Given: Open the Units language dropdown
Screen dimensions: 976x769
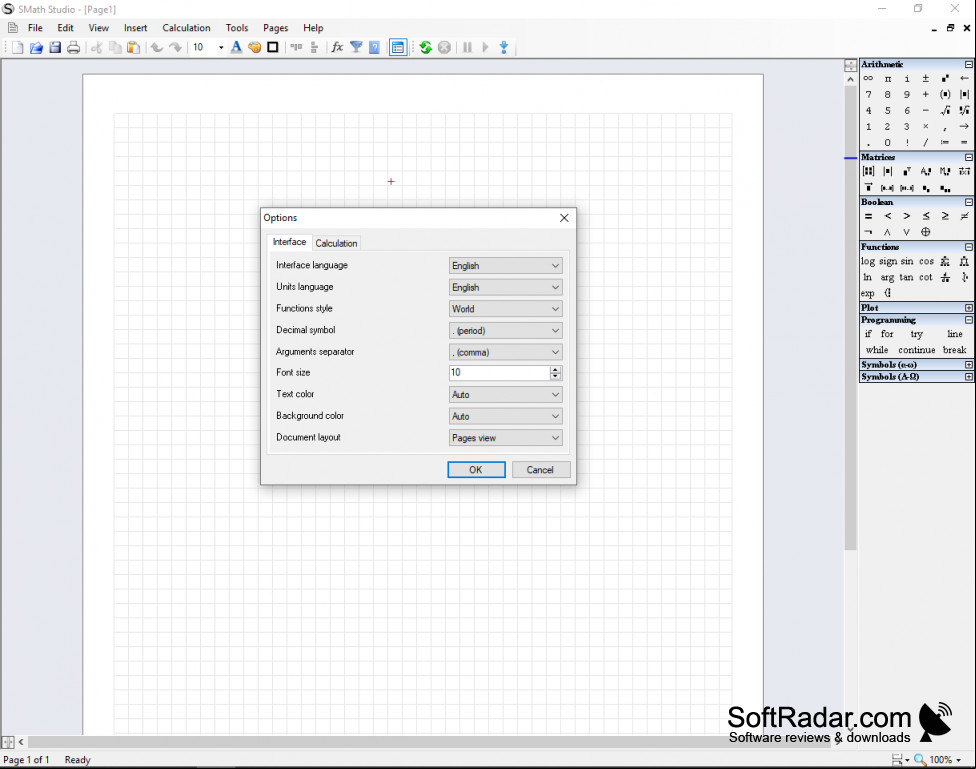Looking at the screenshot, I should pos(505,287).
